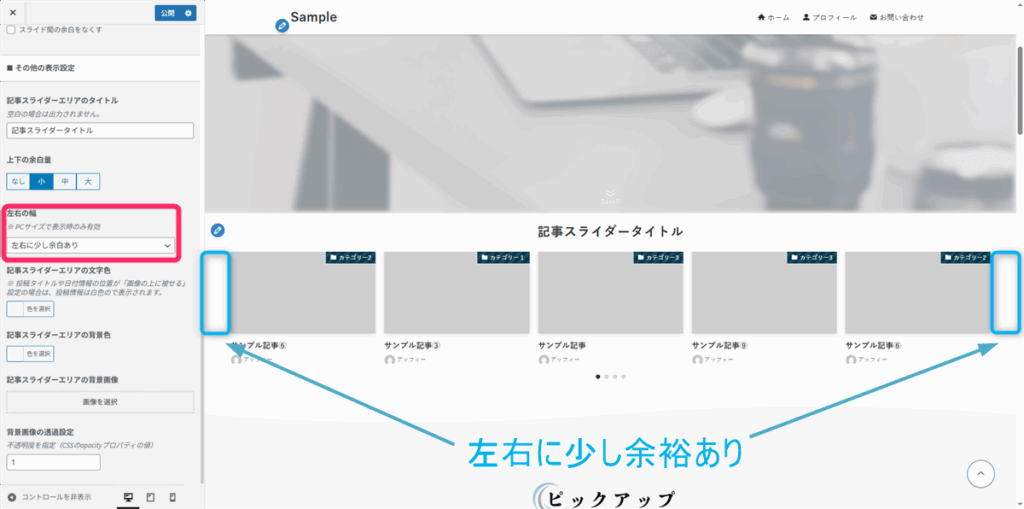Screen dimensions: 1024x509
Task: Click the author avatar under サンプル記事⑨
Action: [697, 360]
